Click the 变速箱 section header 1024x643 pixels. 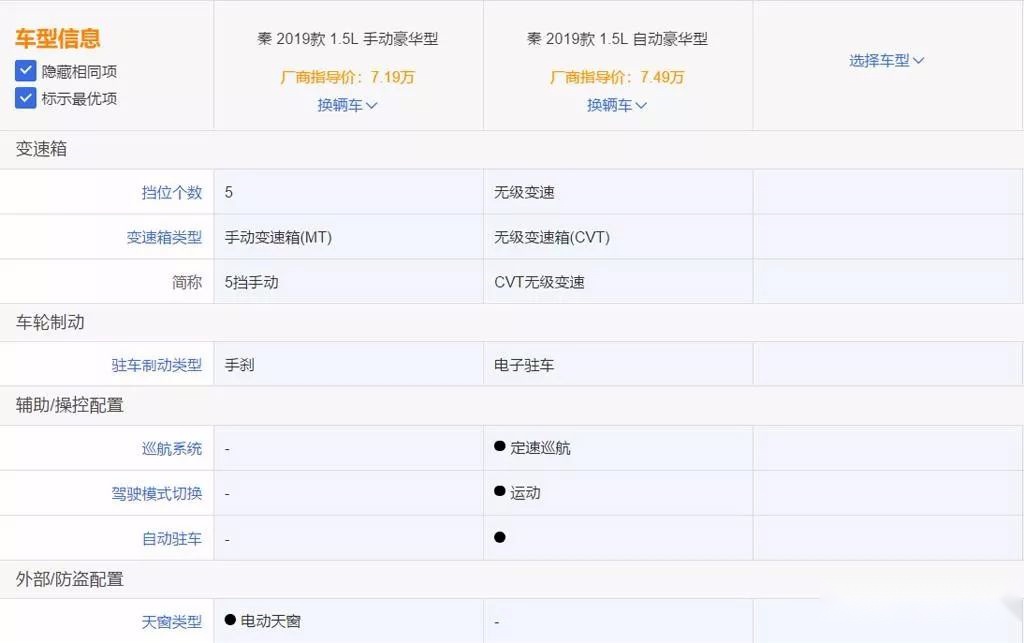(41, 149)
